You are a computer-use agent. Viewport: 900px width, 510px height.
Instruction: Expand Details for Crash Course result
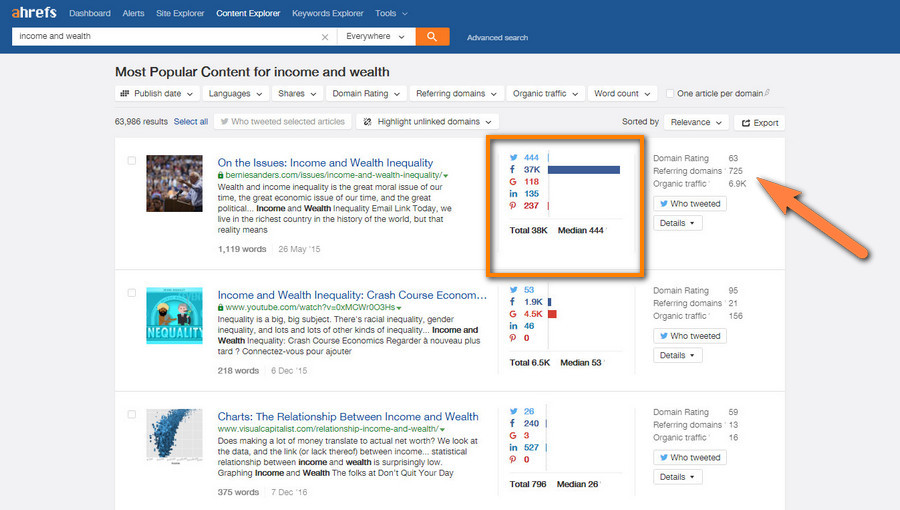677,355
